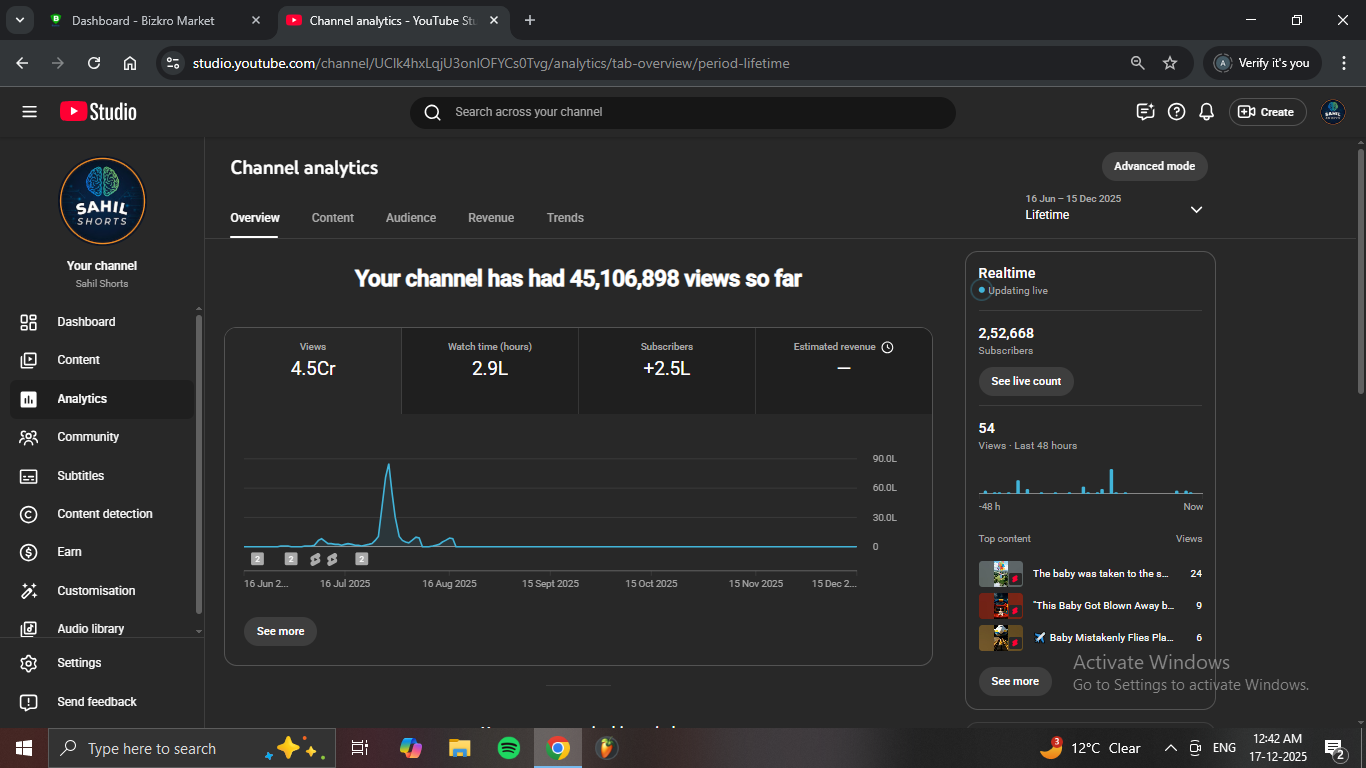Viewport: 1366px width, 768px height.
Task: Open Content detection in sidebar
Action: [104, 514]
